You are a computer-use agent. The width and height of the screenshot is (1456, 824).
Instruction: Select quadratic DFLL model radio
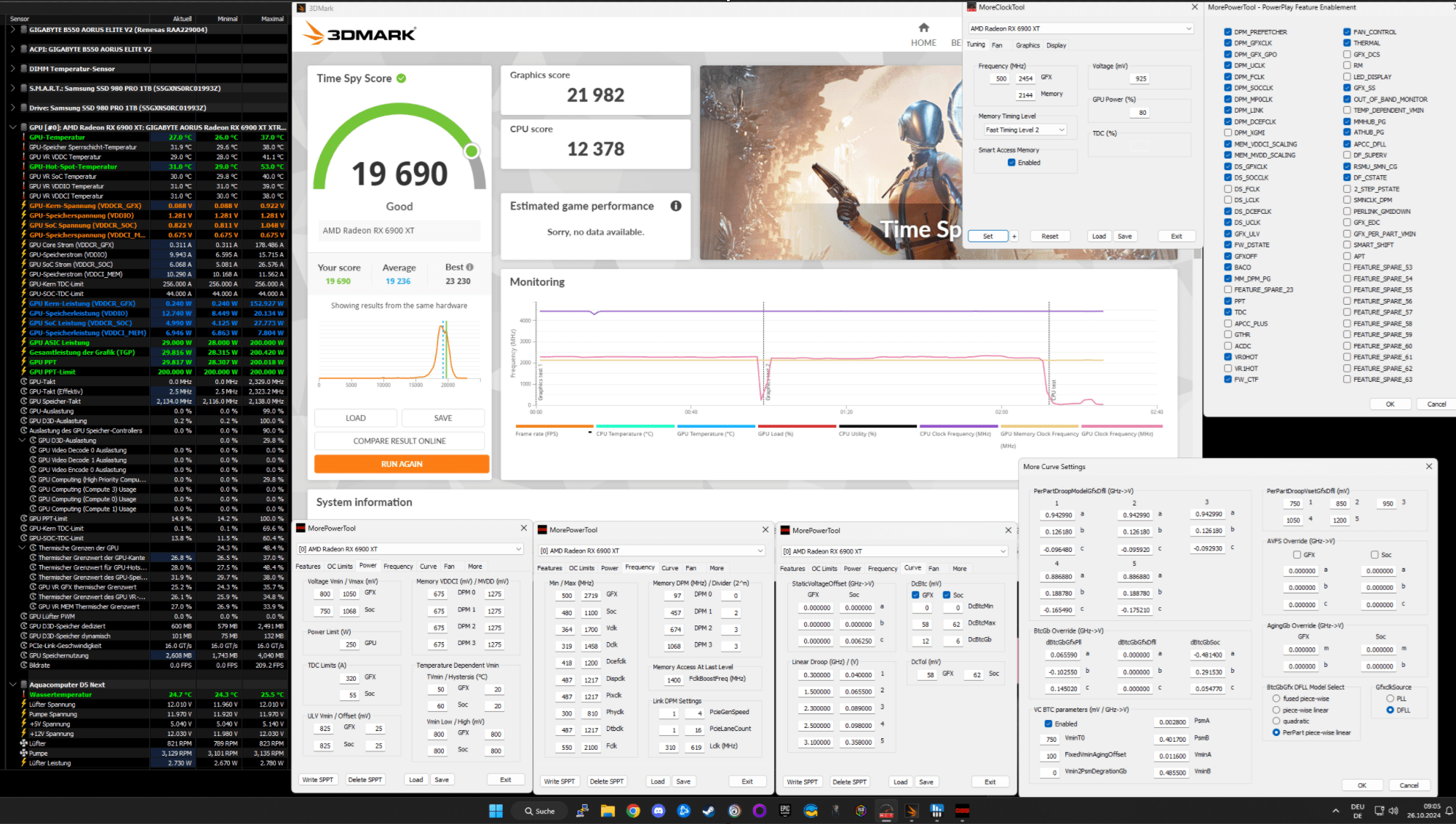point(1276,721)
